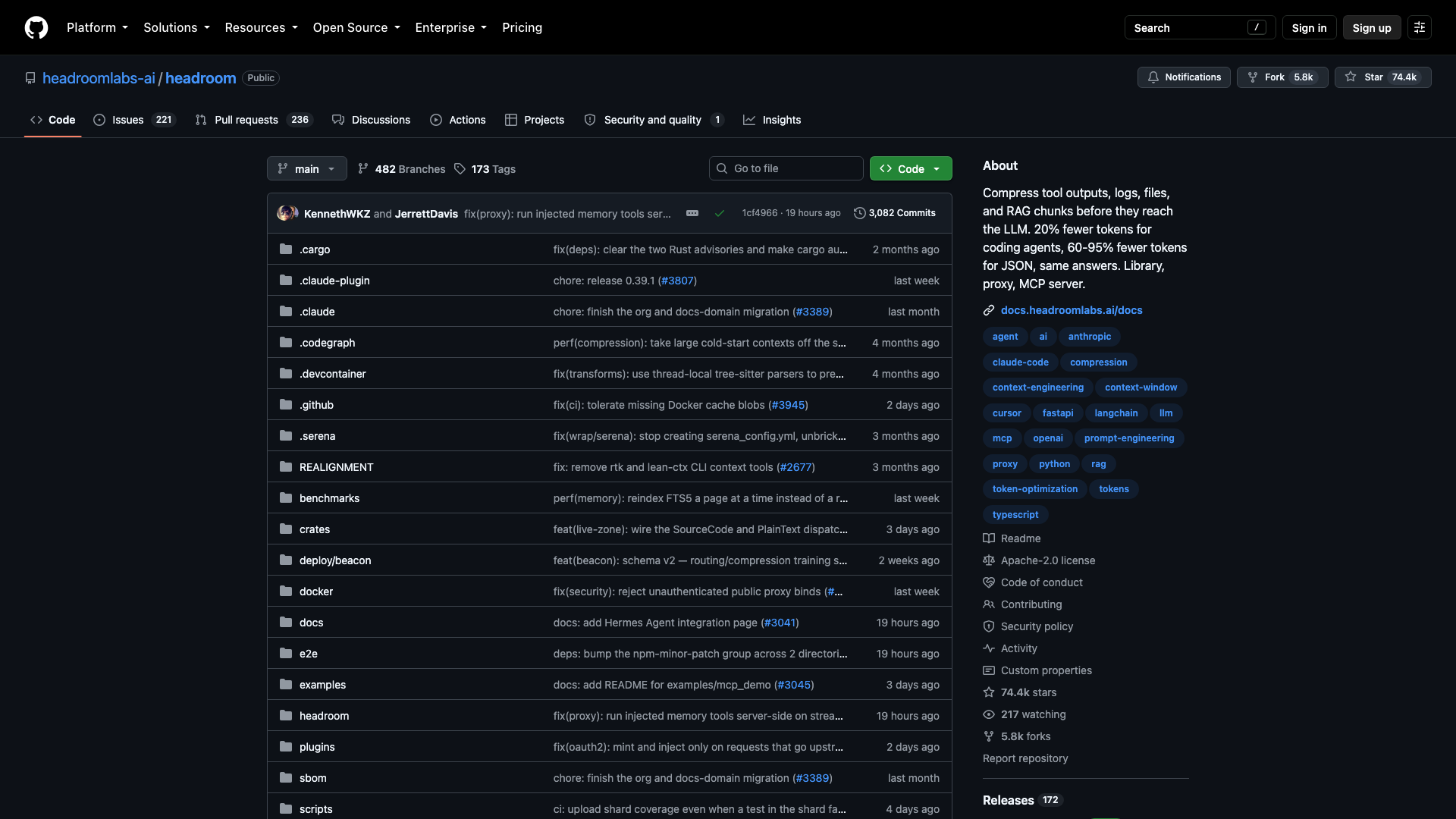Click the book icon next to Readme
The height and width of the screenshot is (819, 1456).
click(989, 538)
